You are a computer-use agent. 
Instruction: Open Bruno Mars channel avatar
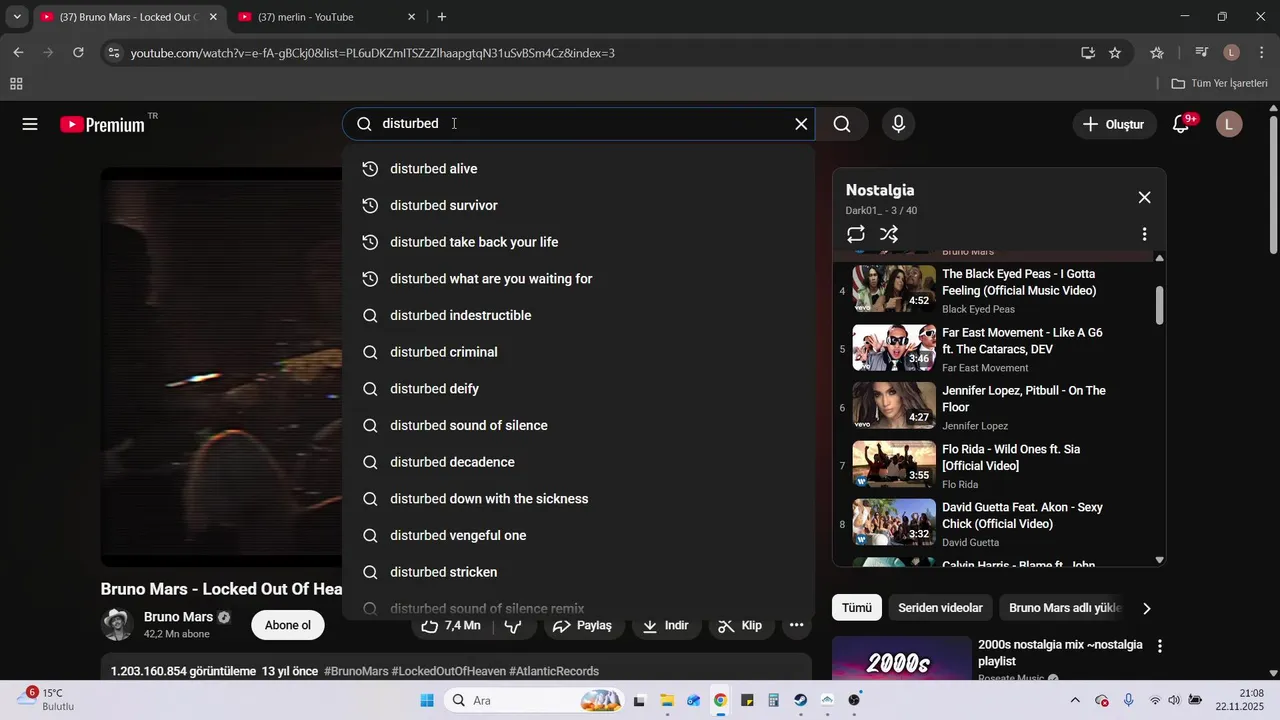point(118,625)
